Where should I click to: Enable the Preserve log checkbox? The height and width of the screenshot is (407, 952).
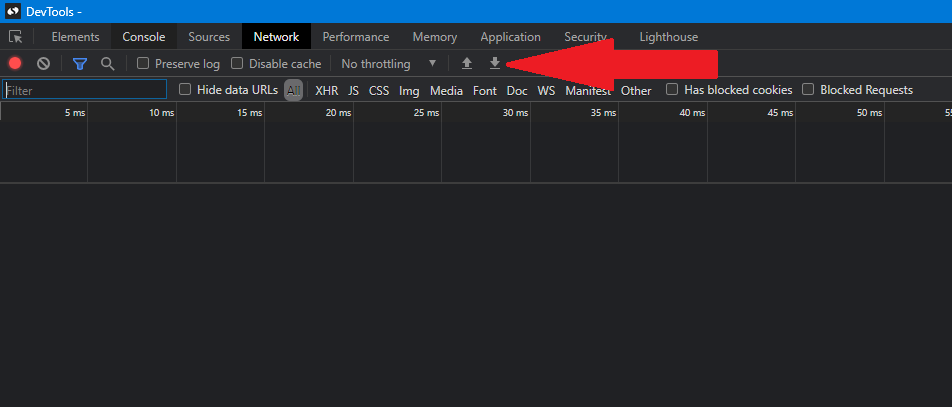pos(144,64)
